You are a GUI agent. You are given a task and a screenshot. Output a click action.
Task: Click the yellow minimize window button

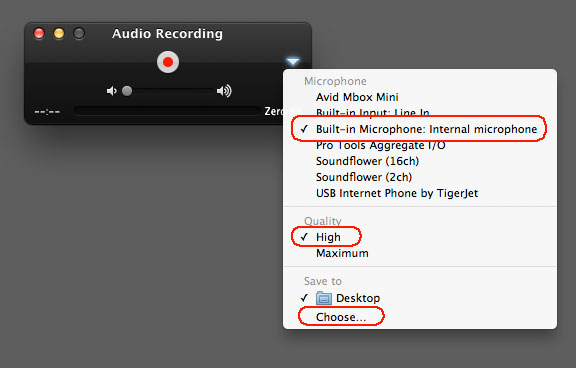point(59,33)
